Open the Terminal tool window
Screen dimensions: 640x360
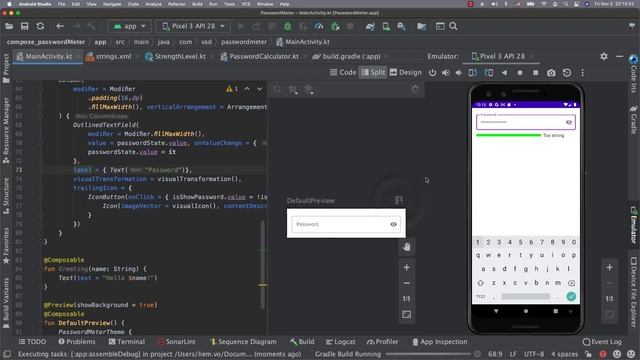tap(127, 342)
